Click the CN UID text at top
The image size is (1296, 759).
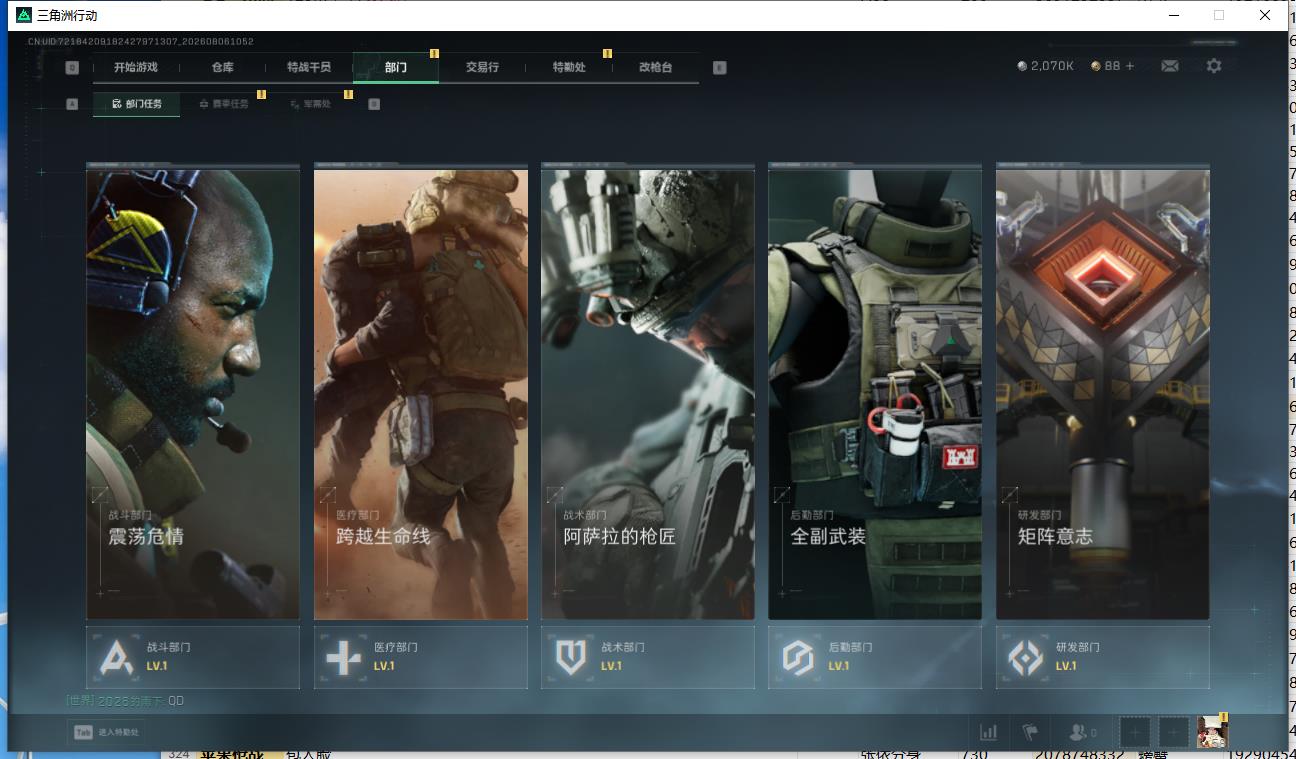(141, 42)
